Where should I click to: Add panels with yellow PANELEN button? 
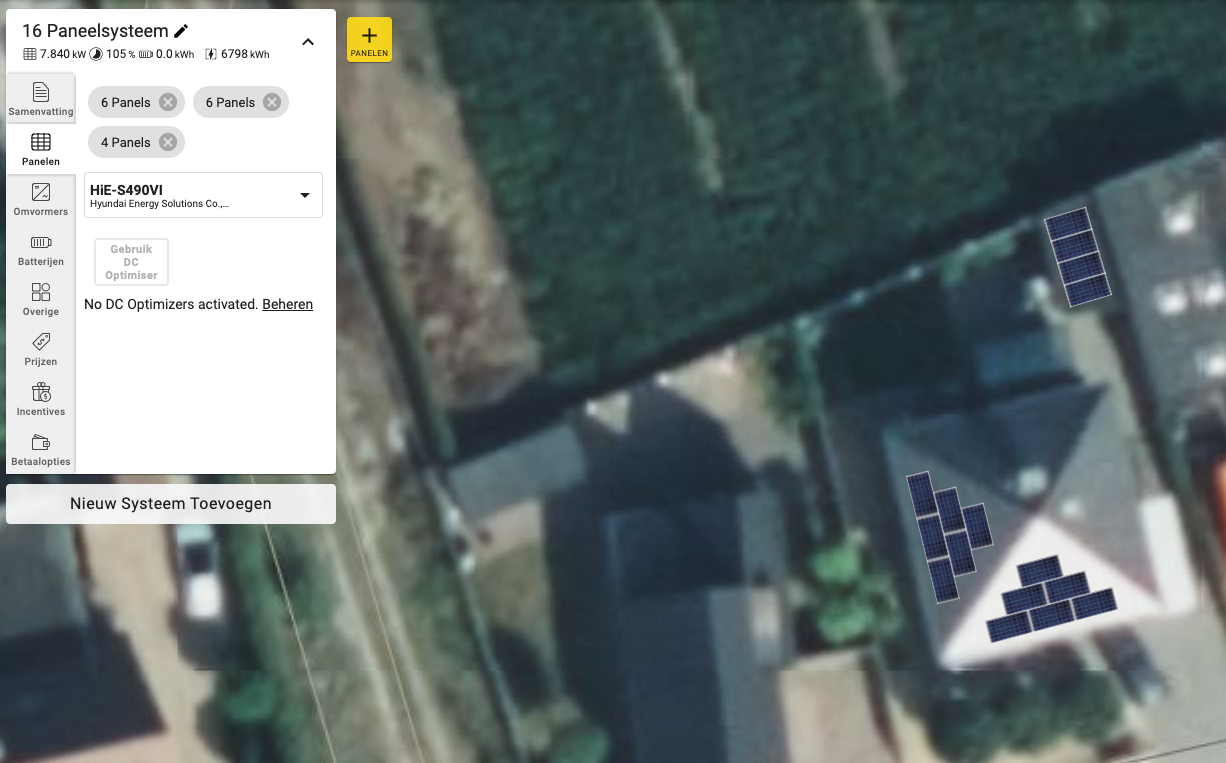[x=369, y=40]
